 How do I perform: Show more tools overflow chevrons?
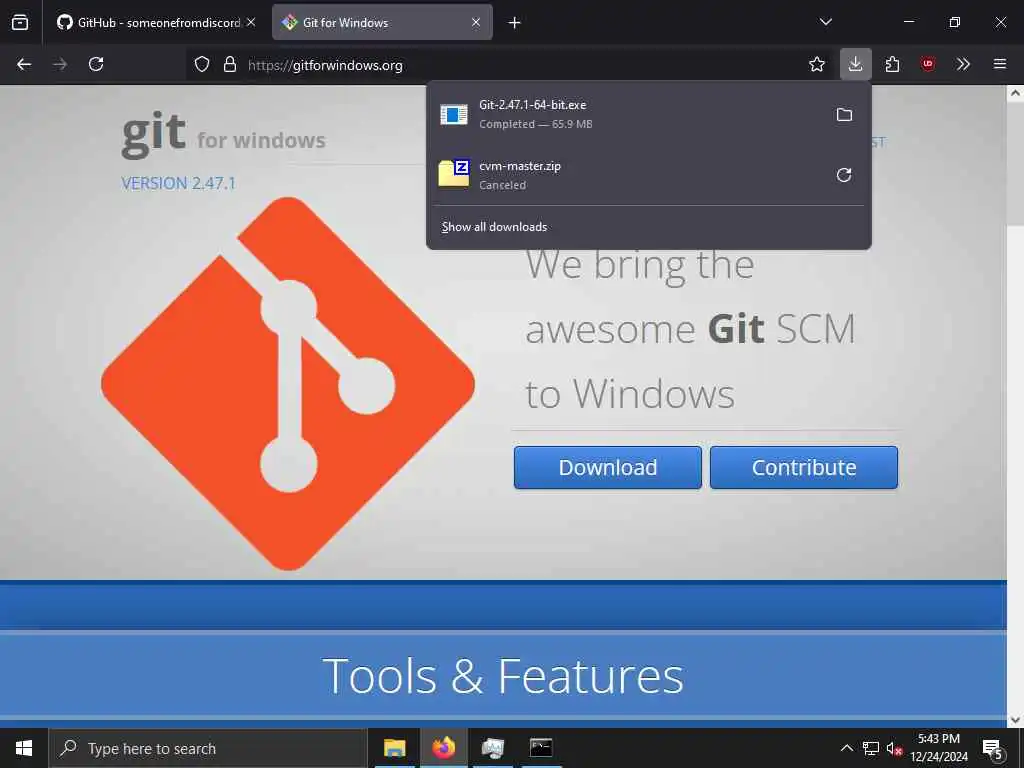coord(963,64)
